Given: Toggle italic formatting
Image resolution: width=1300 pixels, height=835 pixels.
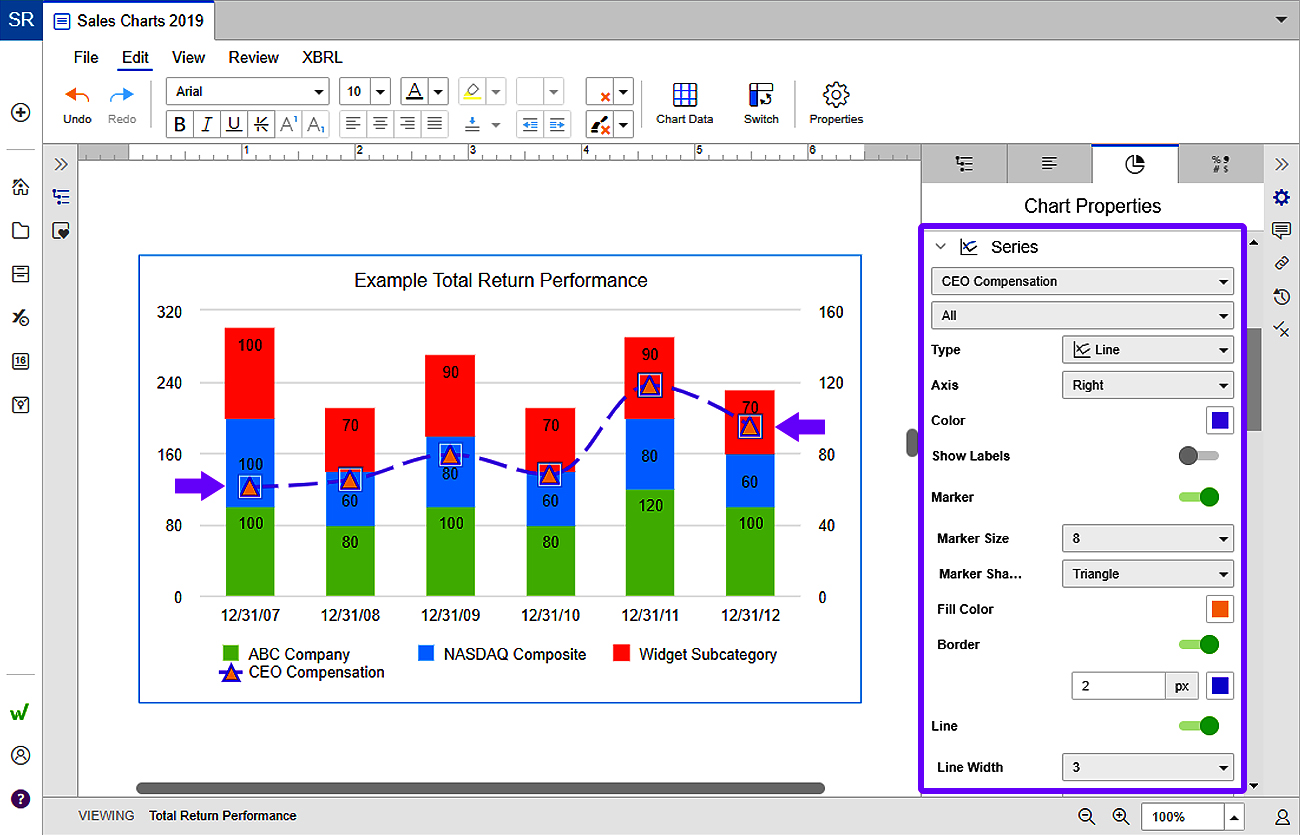Looking at the screenshot, I should coord(207,124).
